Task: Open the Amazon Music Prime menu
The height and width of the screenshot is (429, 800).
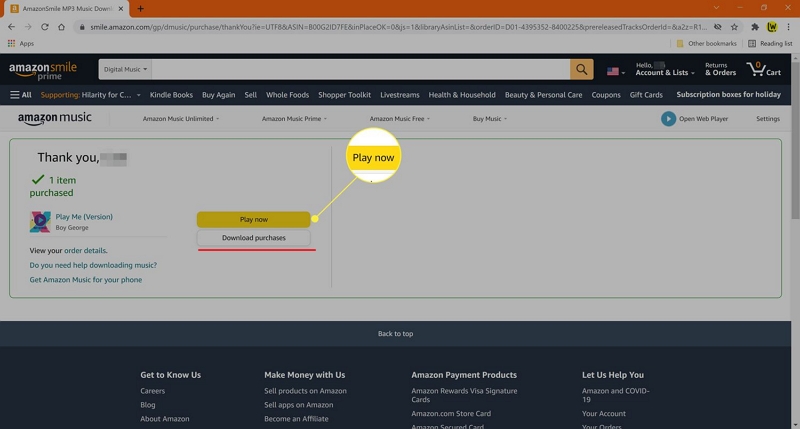Action: (294, 119)
